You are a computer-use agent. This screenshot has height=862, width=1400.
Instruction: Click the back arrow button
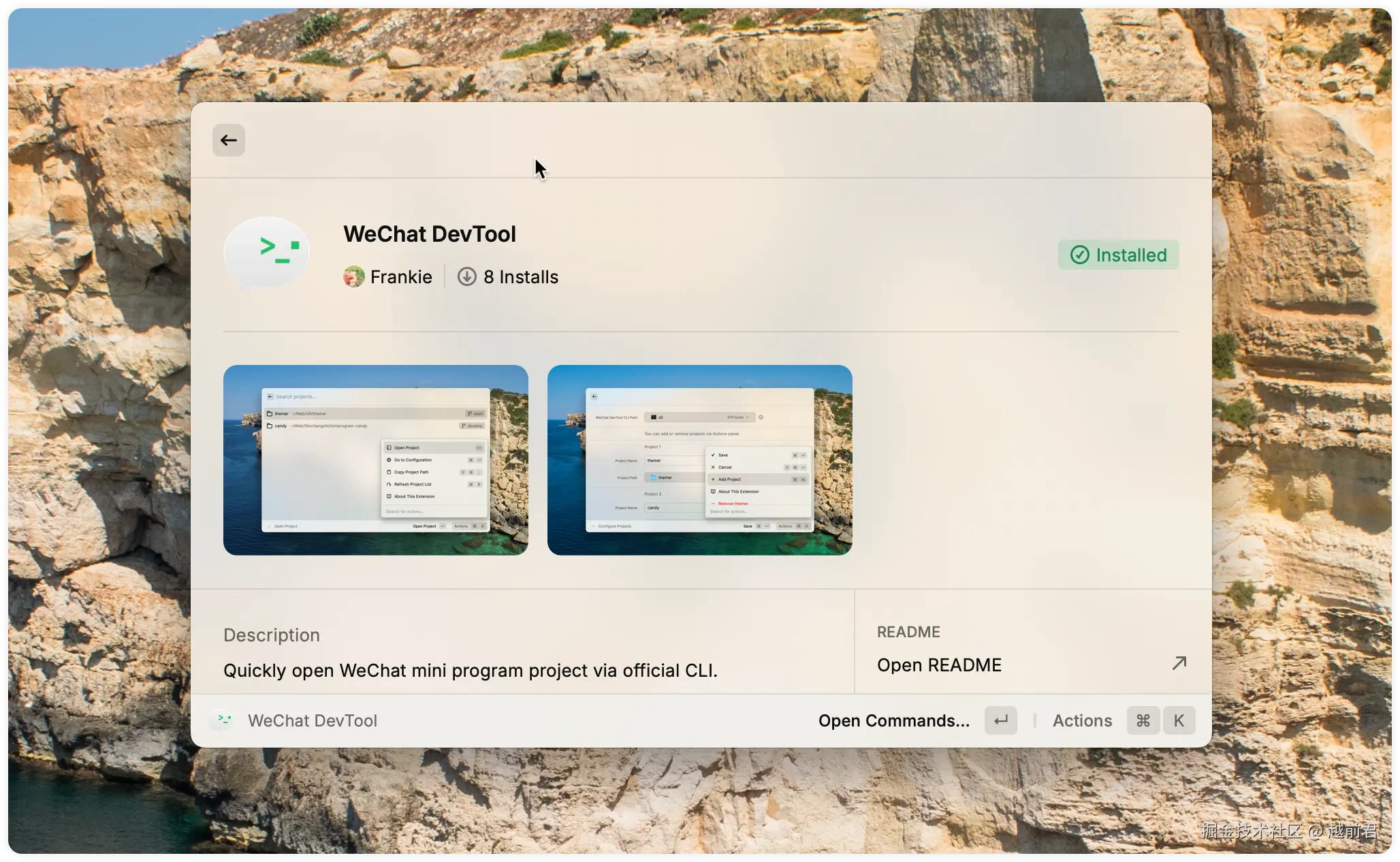[229, 140]
